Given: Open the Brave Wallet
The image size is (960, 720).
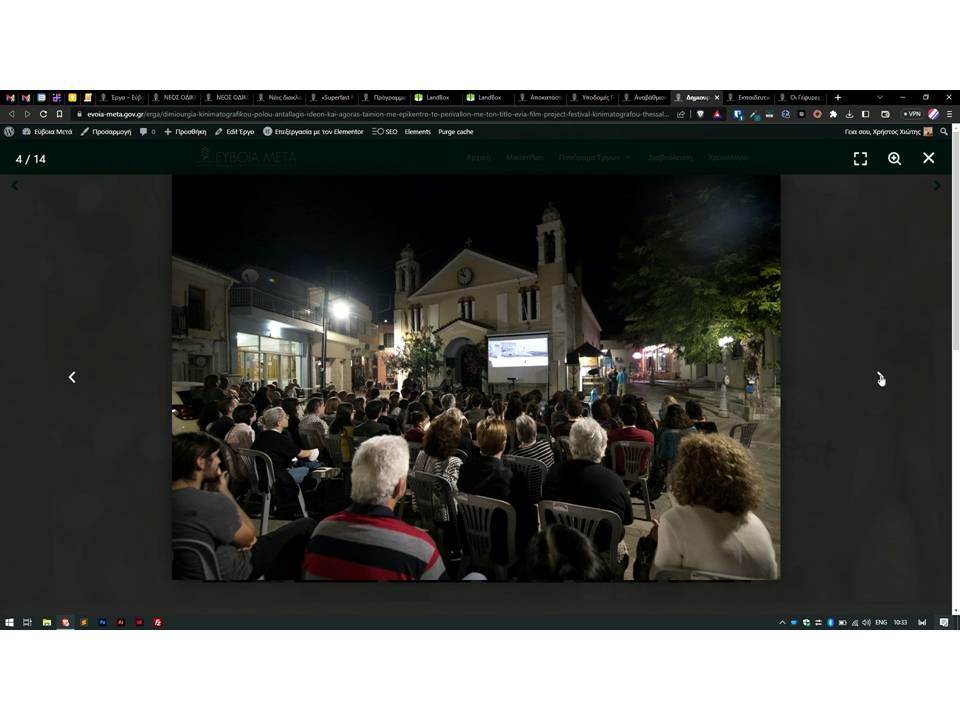Looking at the screenshot, I should tap(885, 114).
